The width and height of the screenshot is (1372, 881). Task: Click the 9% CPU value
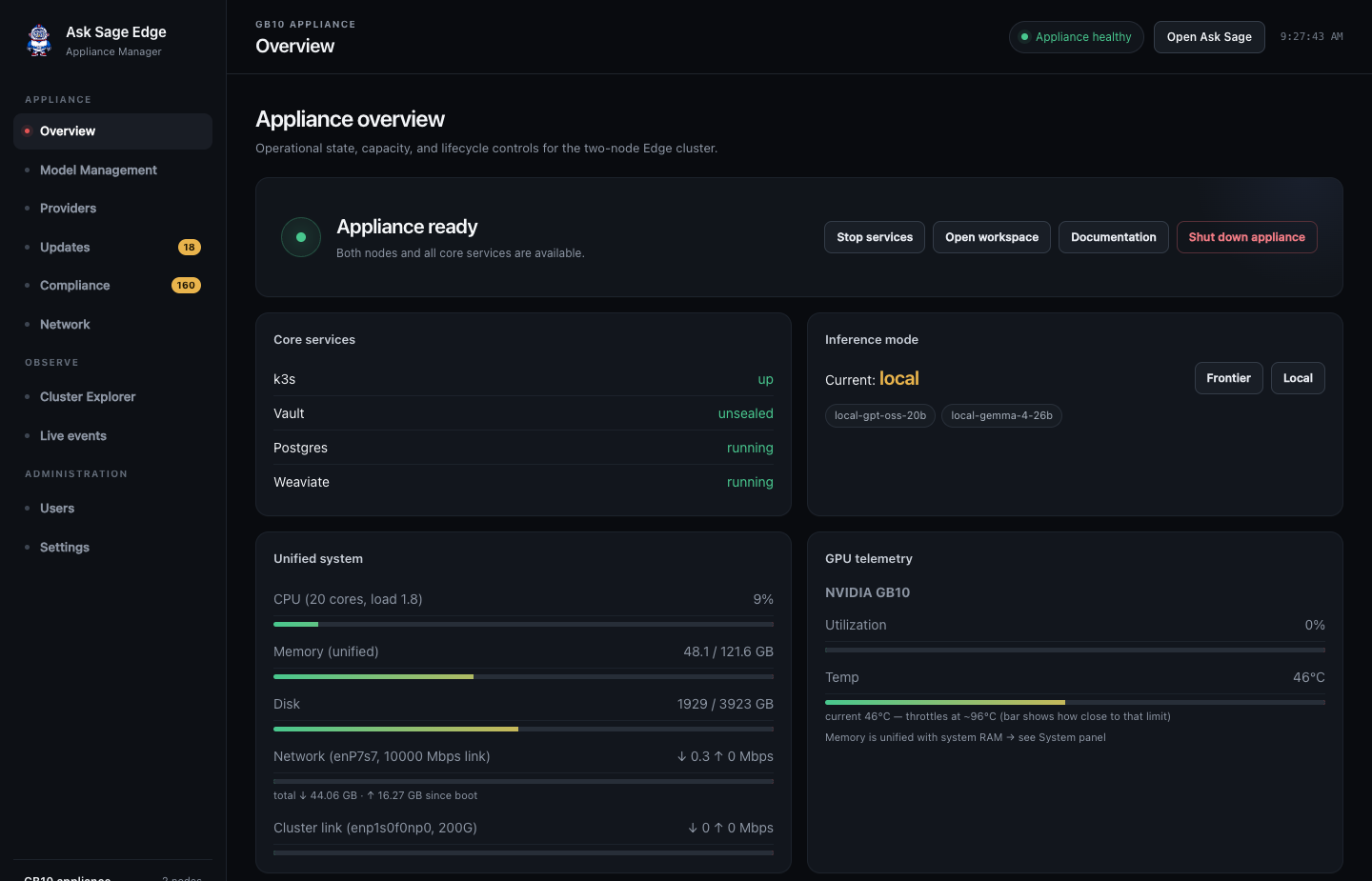click(763, 599)
